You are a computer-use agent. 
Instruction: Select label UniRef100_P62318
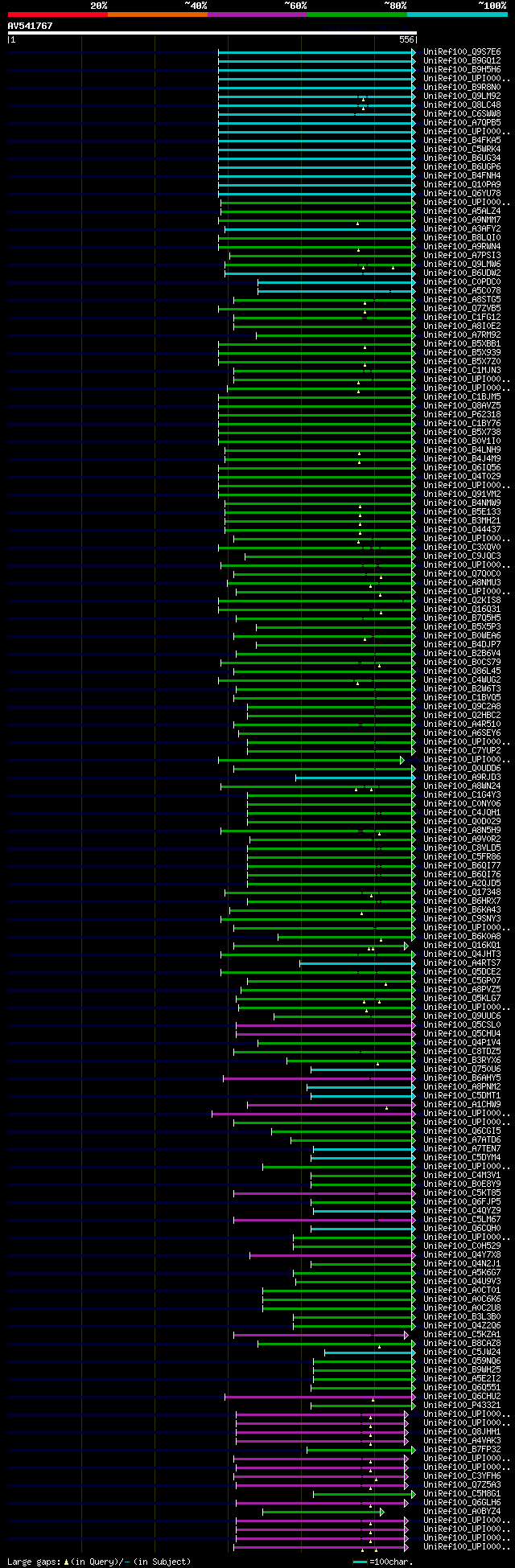[x=462, y=414]
